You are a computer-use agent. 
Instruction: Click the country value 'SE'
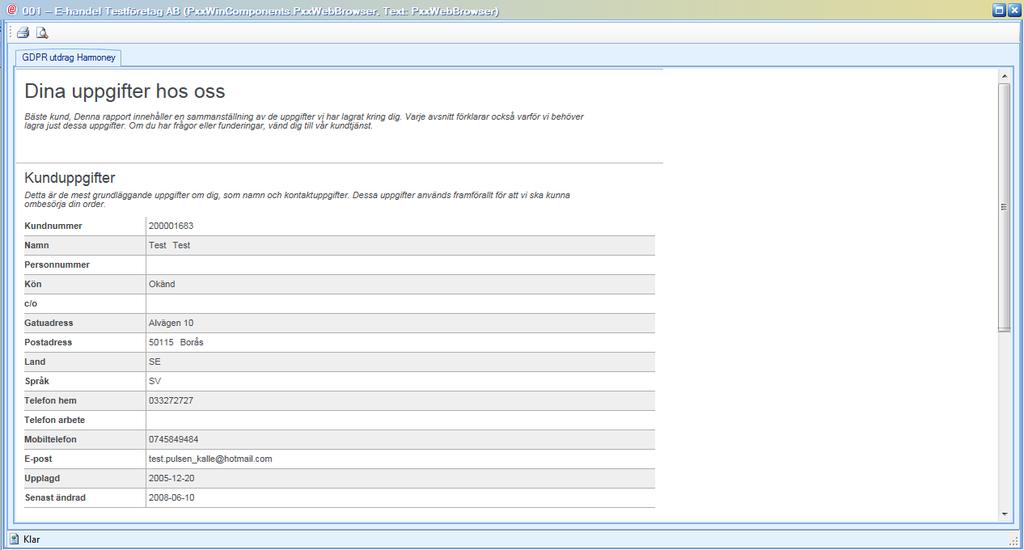154,362
